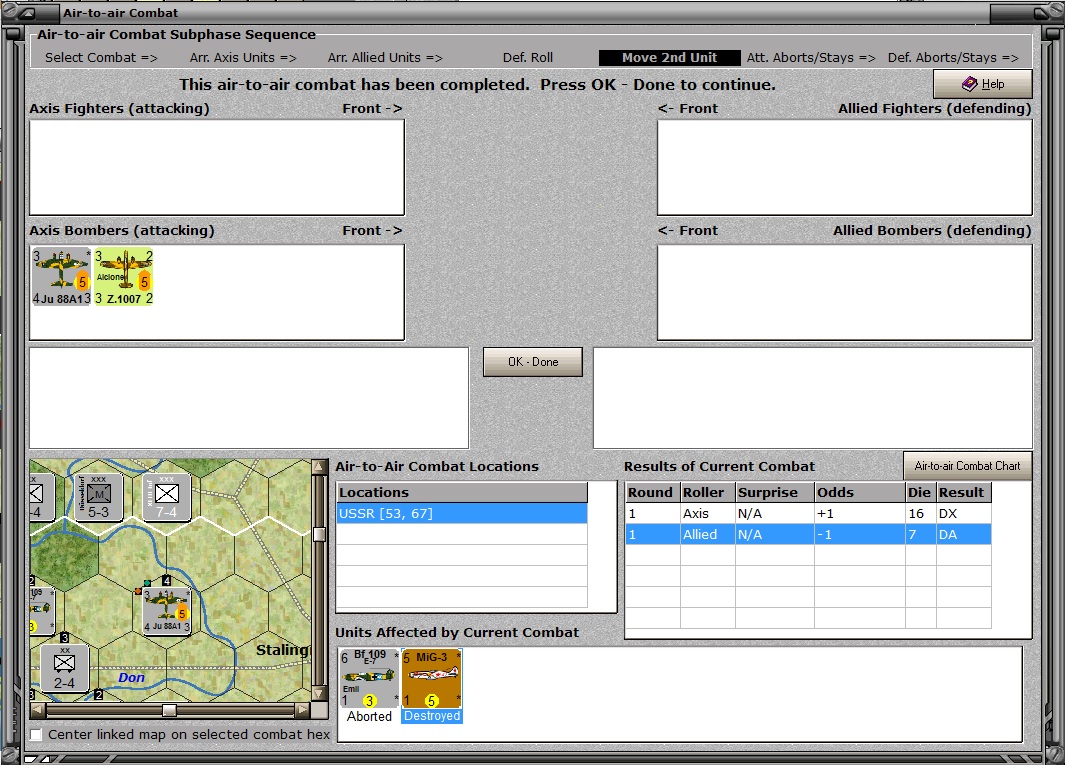Click the Allied Fighters defending box

tap(845, 167)
